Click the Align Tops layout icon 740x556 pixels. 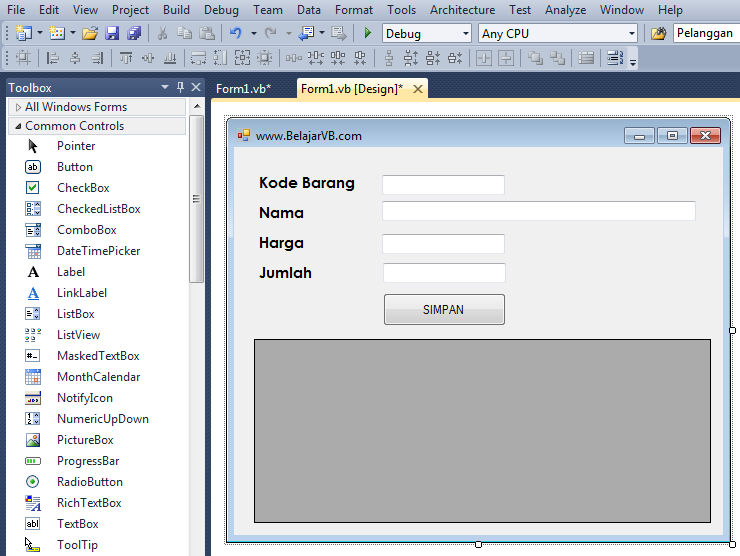click(x=126, y=58)
